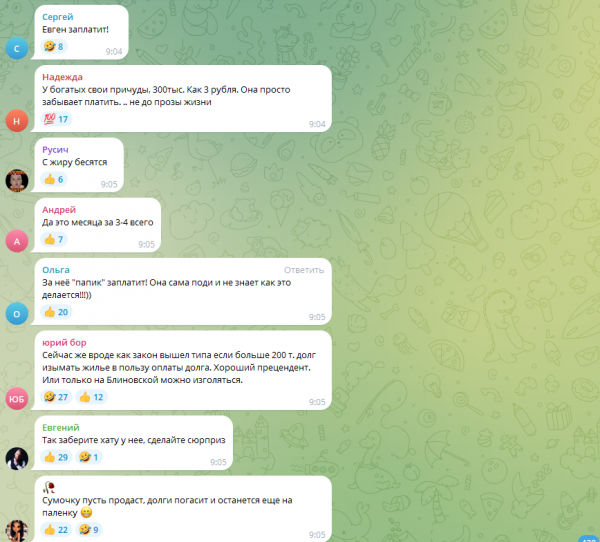Click the pink A avatar of Андрей

(17, 241)
